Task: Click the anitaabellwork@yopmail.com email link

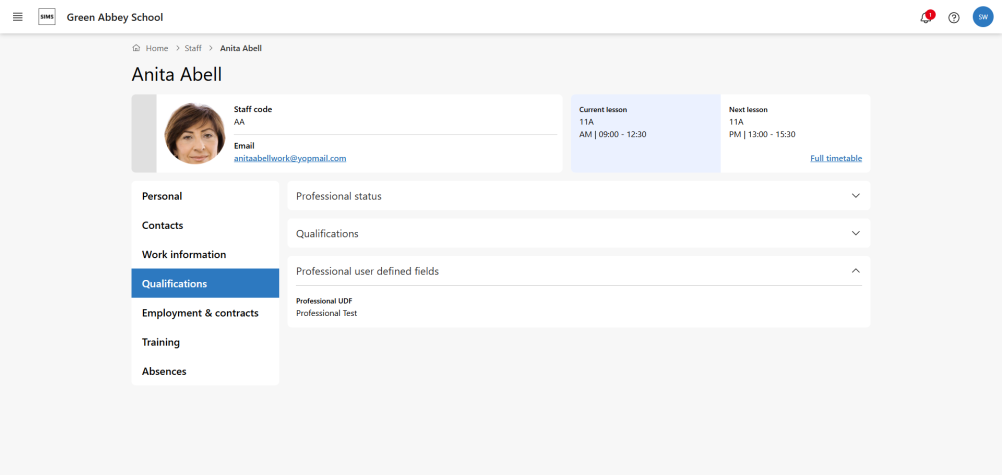Action: (290, 158)
